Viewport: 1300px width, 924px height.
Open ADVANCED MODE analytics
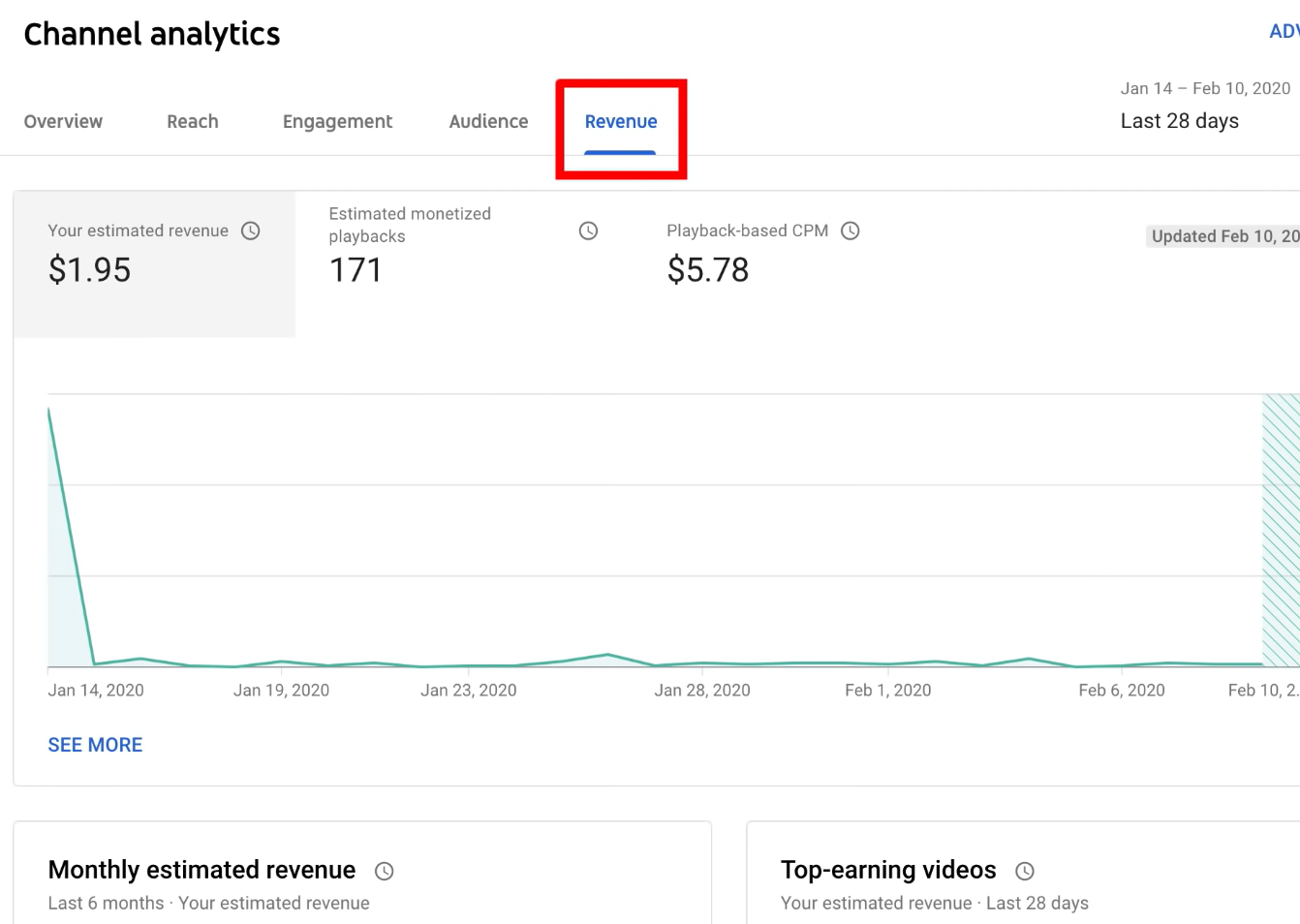pyautogui.click(x=1284, y=30)
